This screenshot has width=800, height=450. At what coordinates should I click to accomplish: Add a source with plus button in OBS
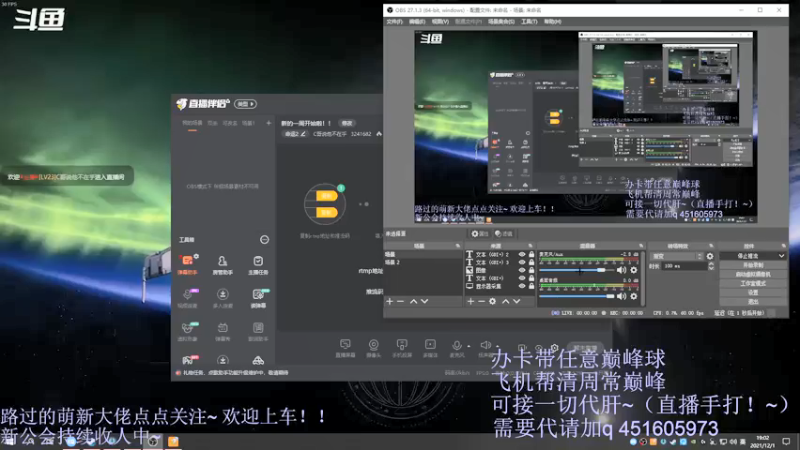click(470, 302)
